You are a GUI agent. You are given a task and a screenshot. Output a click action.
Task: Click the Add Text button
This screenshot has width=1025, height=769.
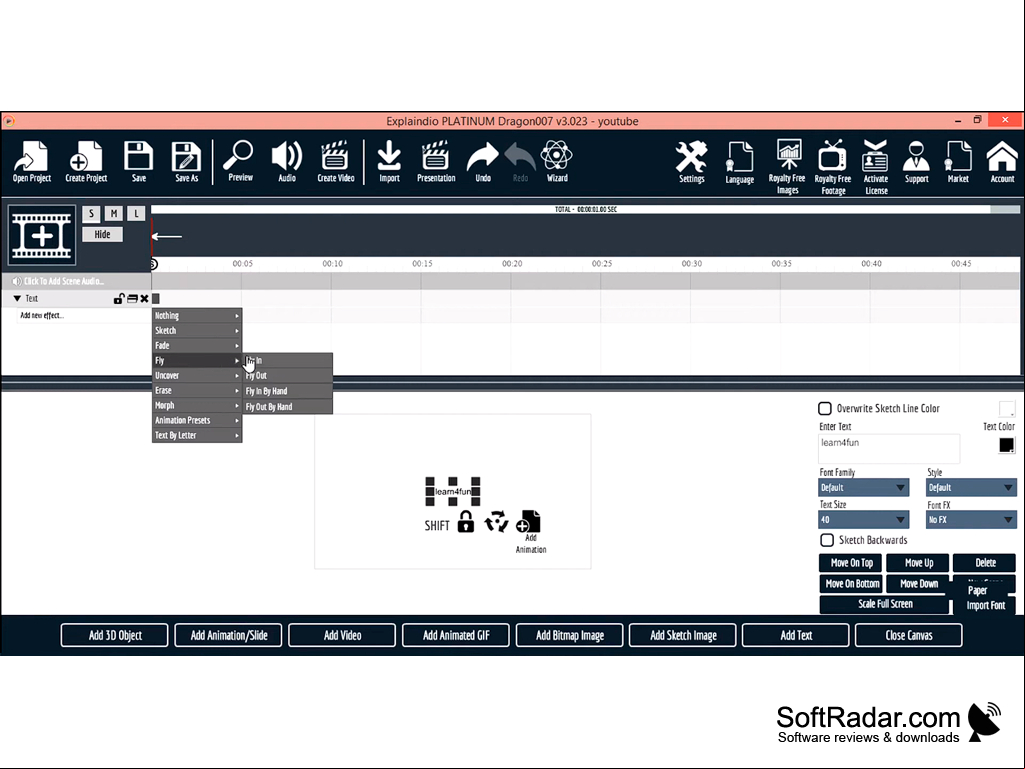point(796,636)
